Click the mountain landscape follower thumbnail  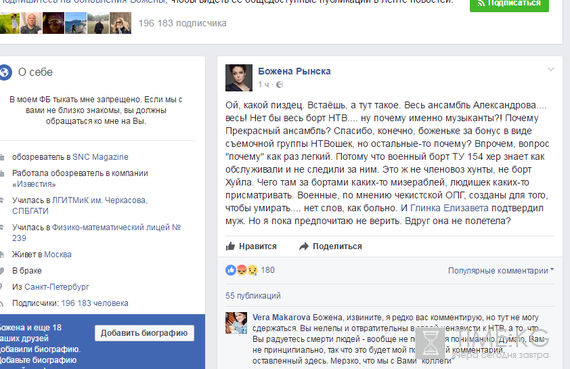(x=76, y=23)
